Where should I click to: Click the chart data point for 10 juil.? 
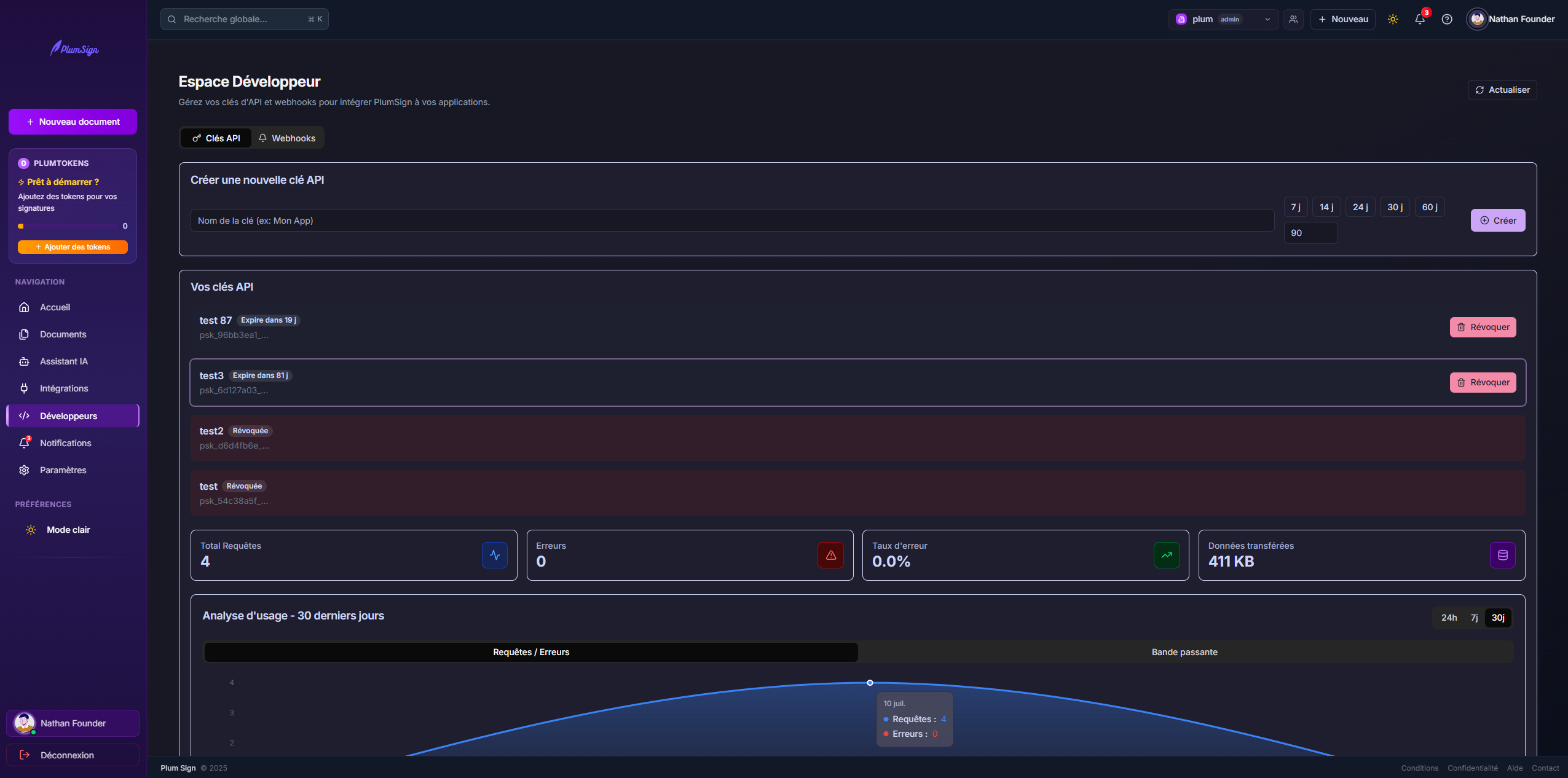(x=870, y=683)
